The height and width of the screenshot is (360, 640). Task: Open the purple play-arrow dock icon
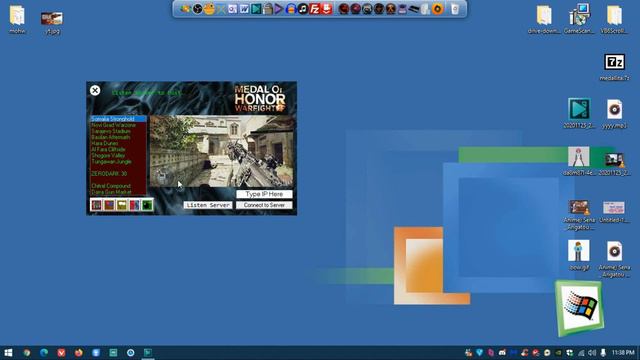click(x=279, y=9)
